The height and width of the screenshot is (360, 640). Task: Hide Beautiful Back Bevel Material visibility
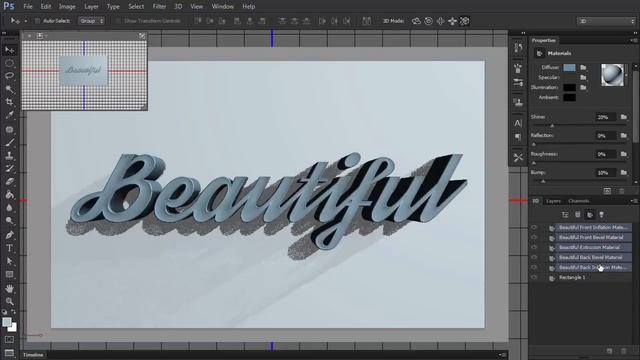click(x=534, y=257)
